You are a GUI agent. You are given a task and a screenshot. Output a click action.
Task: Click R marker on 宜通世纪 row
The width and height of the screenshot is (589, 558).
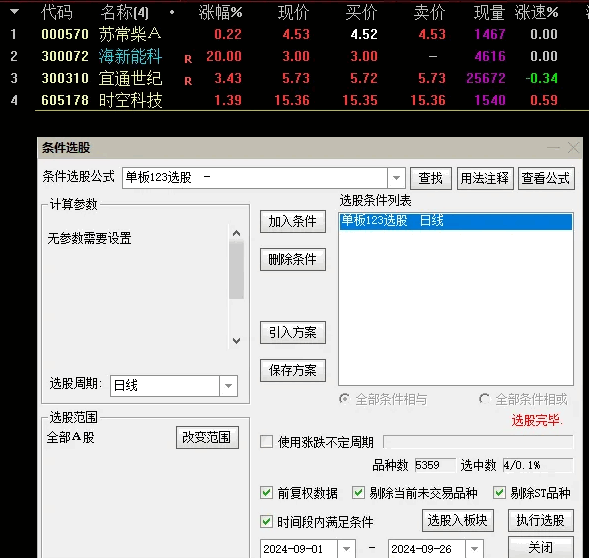tap(188, 81)
